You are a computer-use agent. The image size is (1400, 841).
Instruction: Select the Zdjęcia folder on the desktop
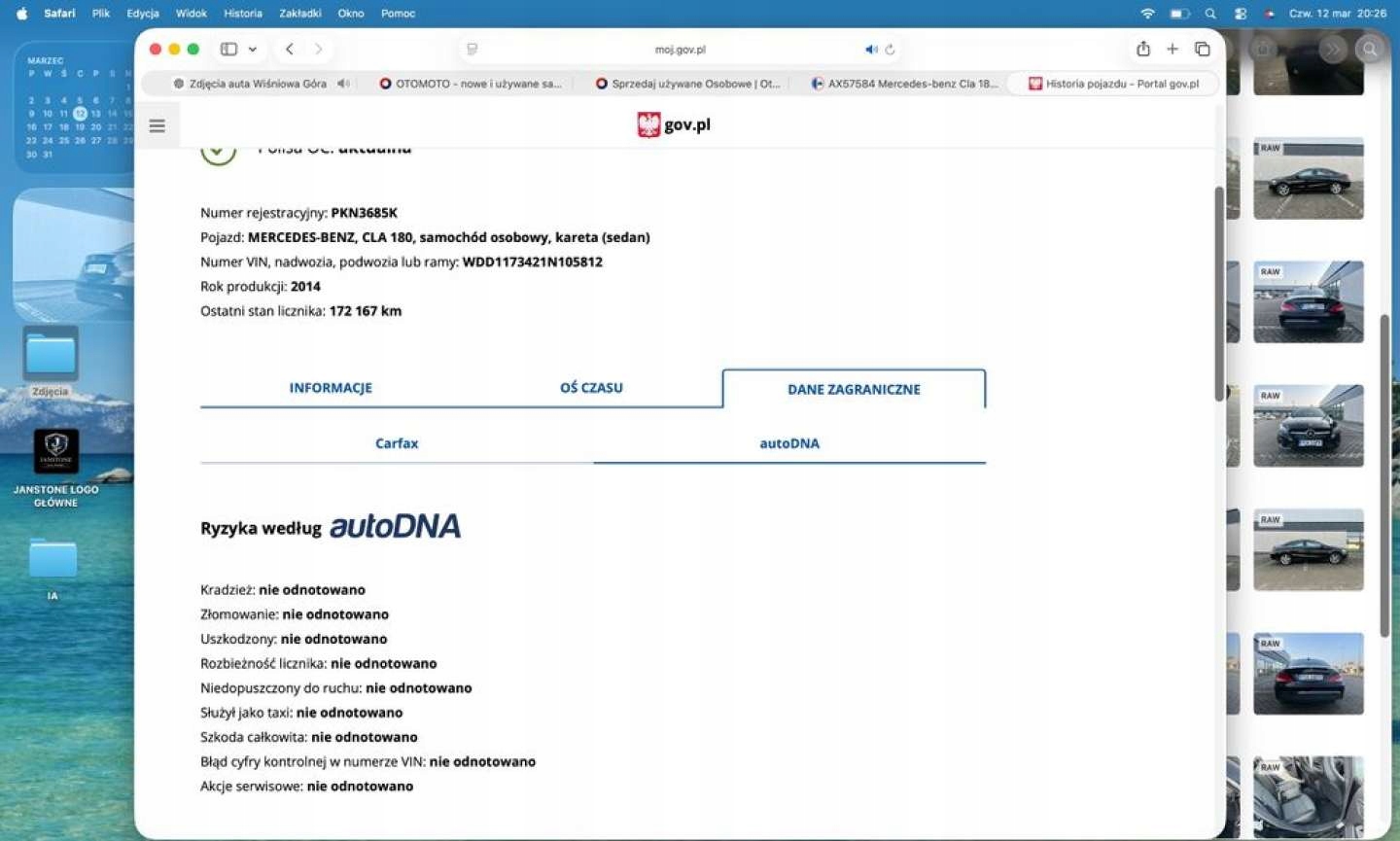[51, 362]
